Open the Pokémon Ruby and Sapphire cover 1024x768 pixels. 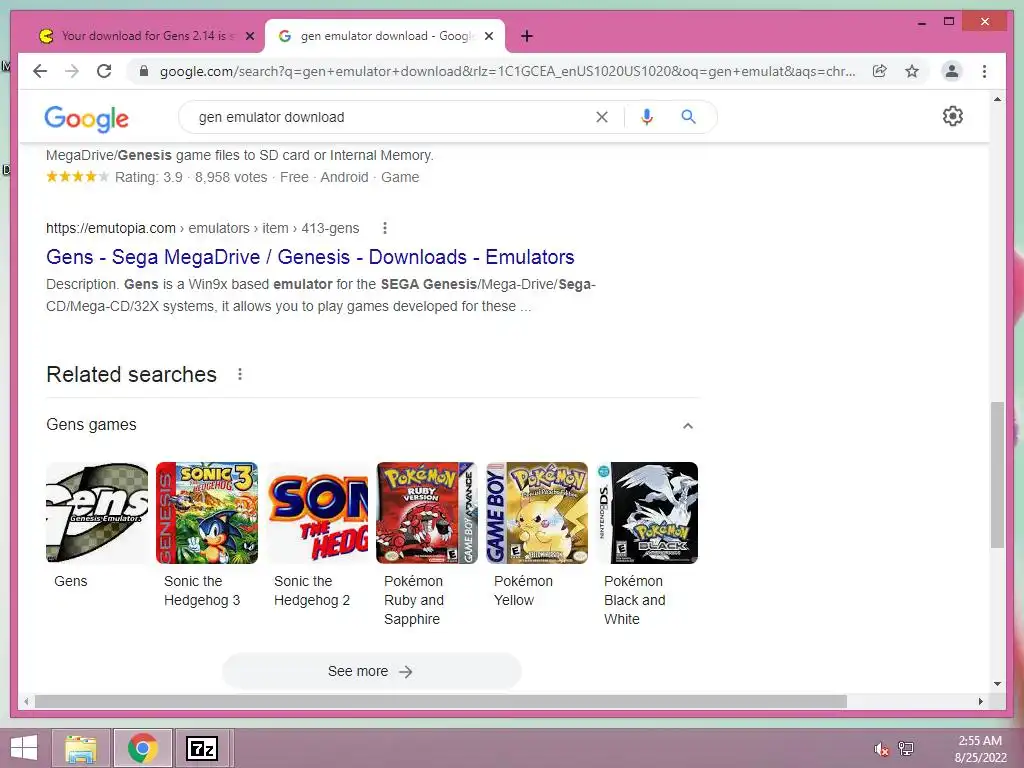(x=426, y=513)
